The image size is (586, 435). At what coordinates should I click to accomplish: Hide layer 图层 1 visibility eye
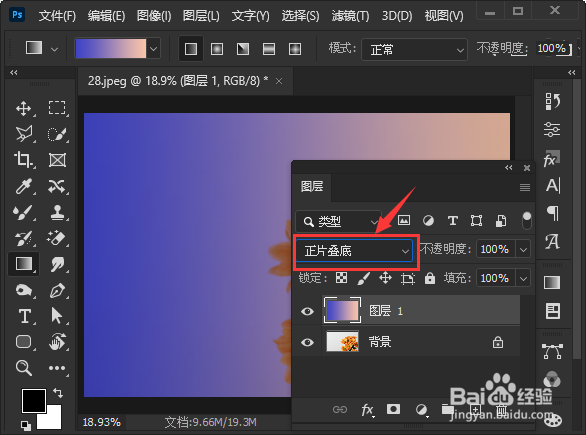click(x=307, y=311)
